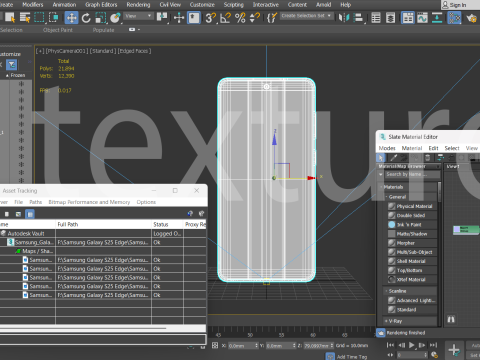Collapse the Frozen column header arrow
480x360 pixels.
coord(7,76)
